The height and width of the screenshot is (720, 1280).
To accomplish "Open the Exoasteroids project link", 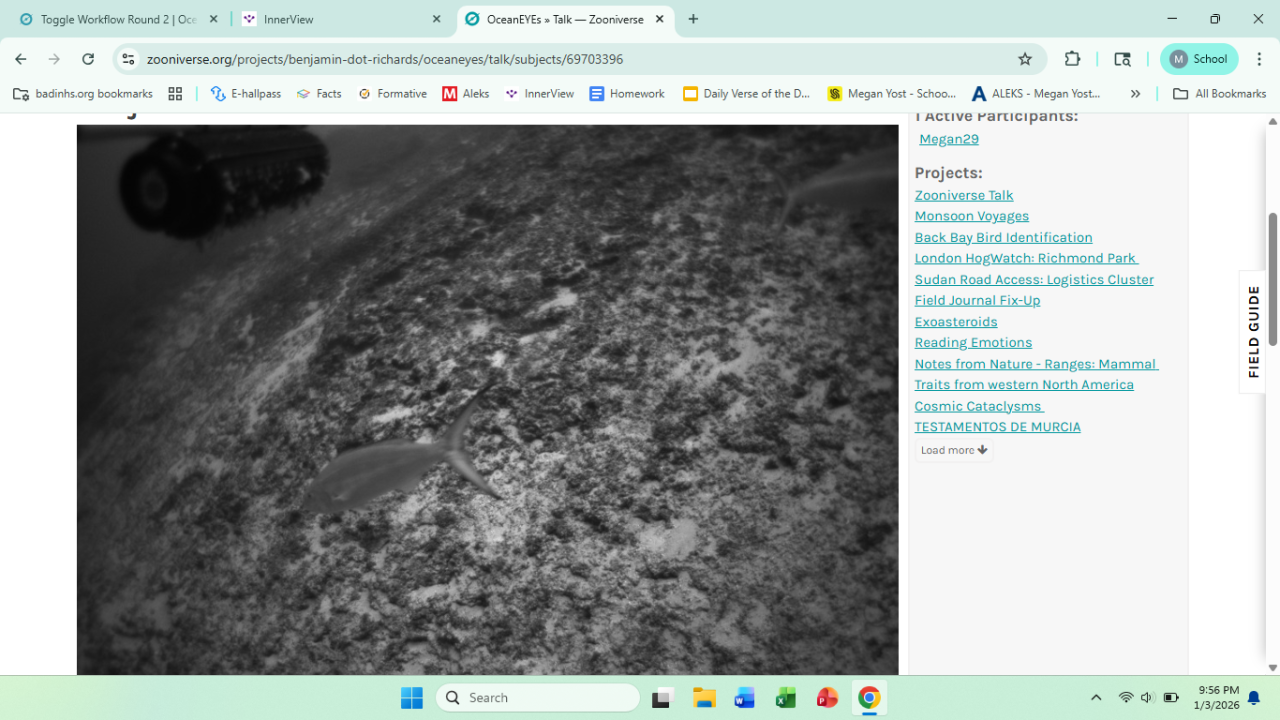I will point(956,321).
